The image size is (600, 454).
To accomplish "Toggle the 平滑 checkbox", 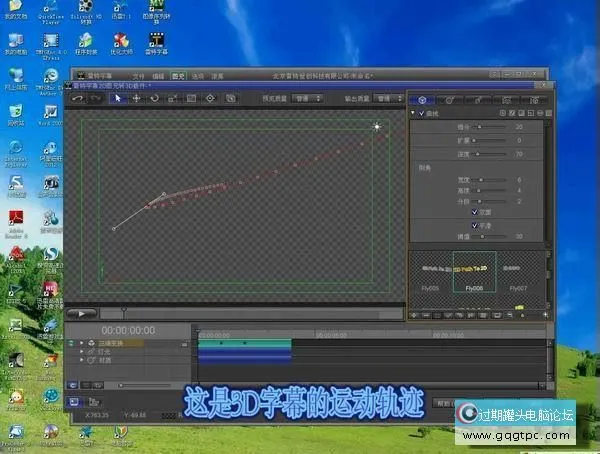I will pyautogui.click(x=475, y=225).
